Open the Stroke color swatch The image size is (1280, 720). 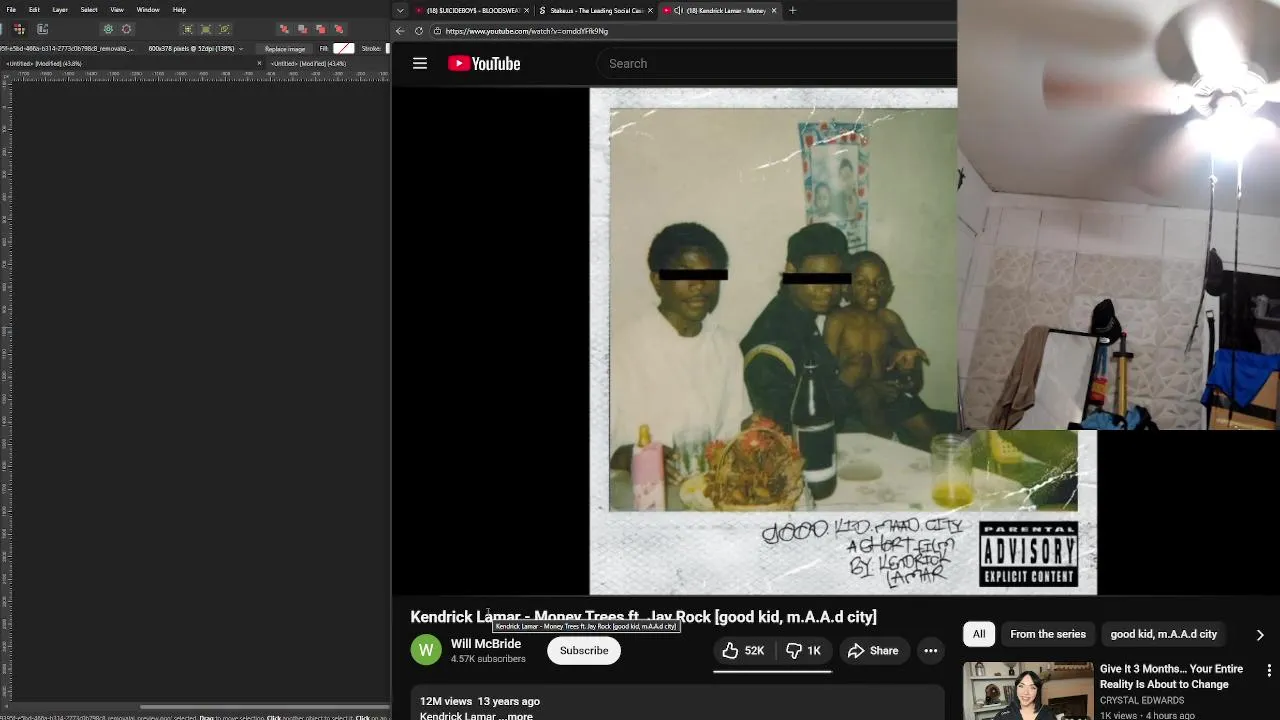click(387, 48)
